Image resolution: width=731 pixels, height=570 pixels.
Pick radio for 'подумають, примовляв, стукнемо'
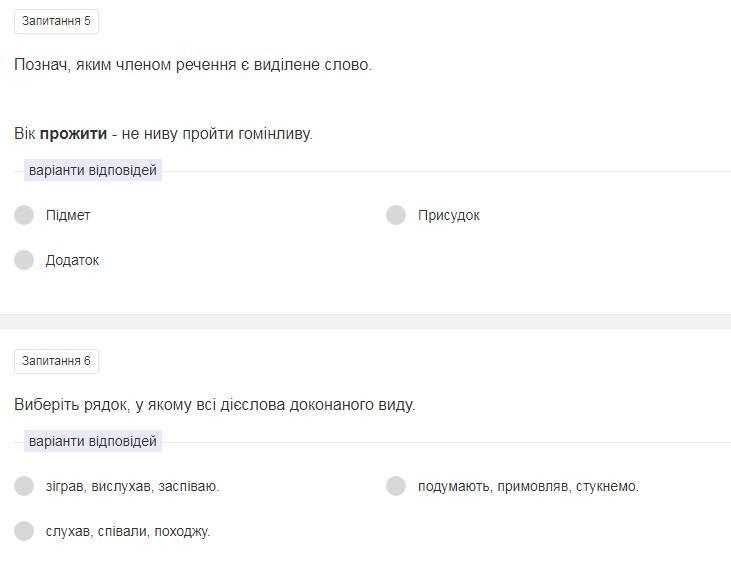396,486
